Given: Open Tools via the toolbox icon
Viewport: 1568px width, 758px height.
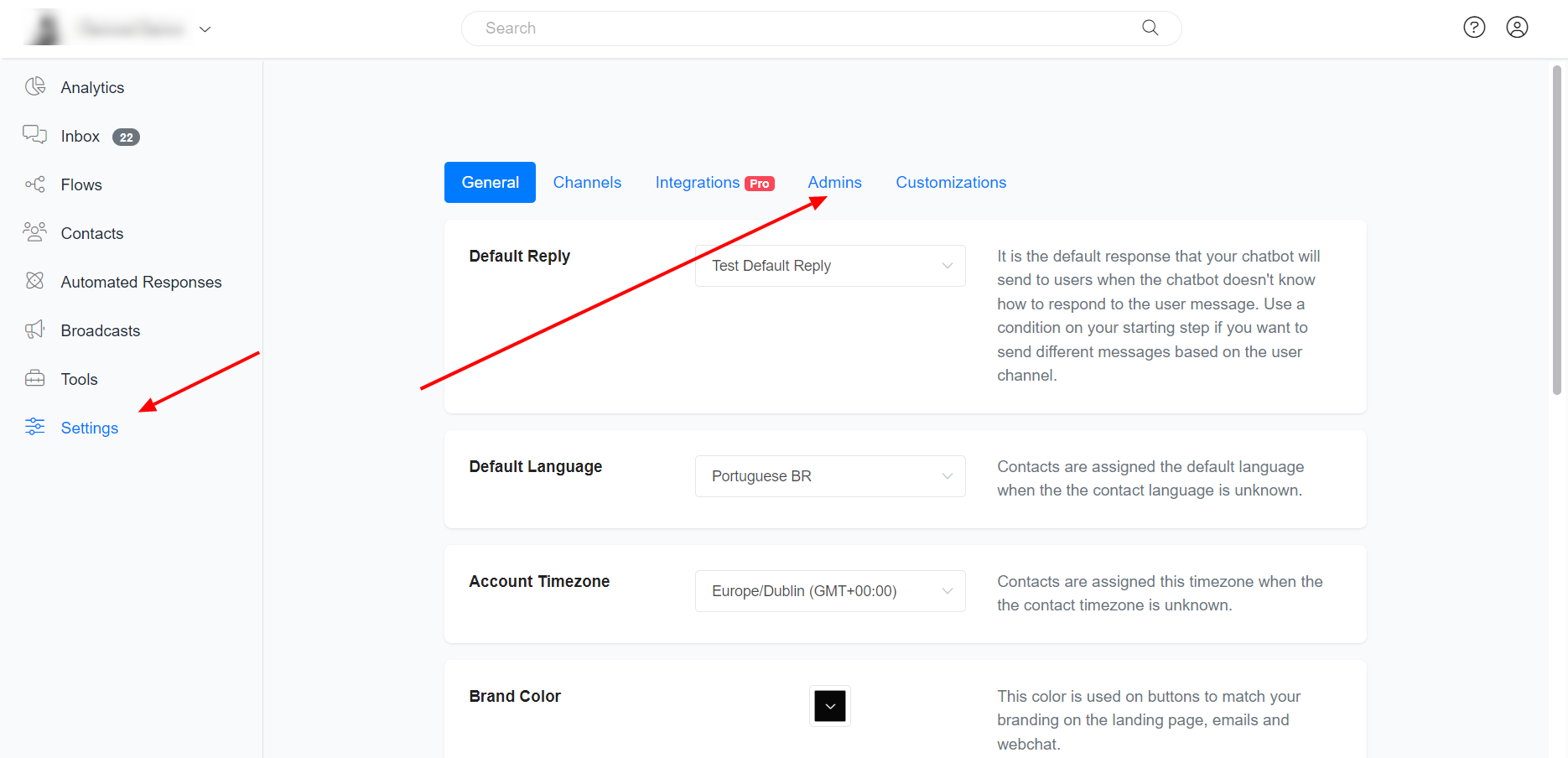Looking at the screenshot, I should click(35, 378).
